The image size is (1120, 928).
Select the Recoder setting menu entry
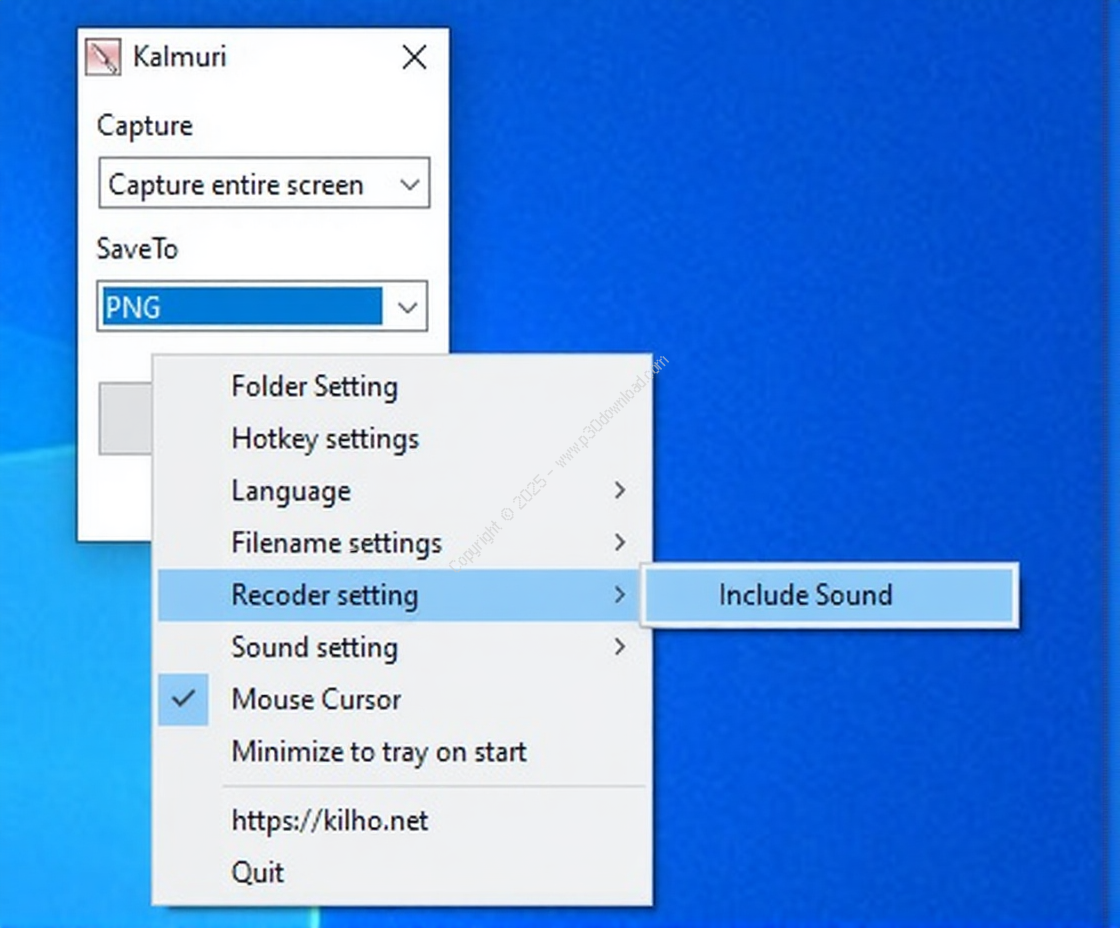[x=325, y=595]
